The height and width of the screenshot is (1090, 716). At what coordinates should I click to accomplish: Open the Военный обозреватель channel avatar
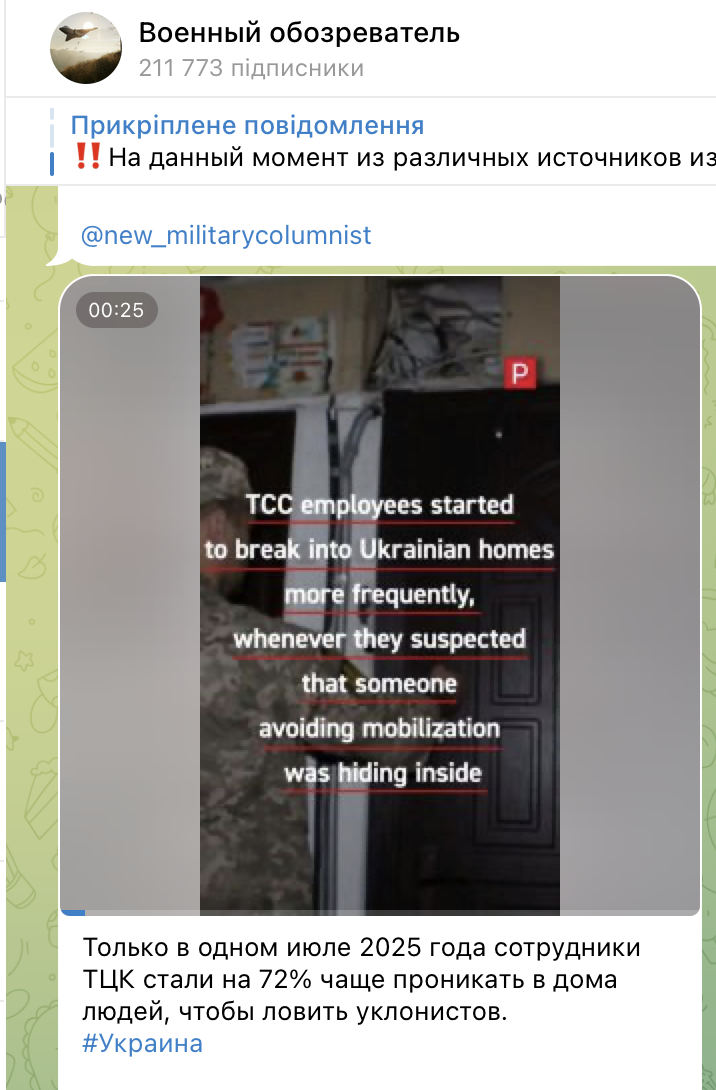pos(86,48)
